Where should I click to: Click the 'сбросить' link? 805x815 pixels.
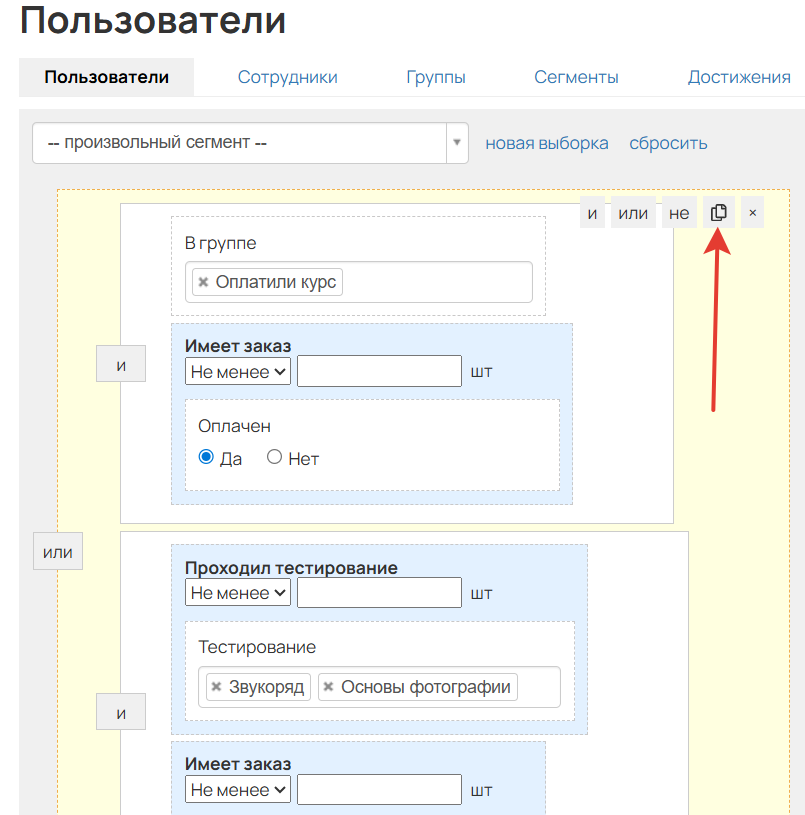click(668, 143)
